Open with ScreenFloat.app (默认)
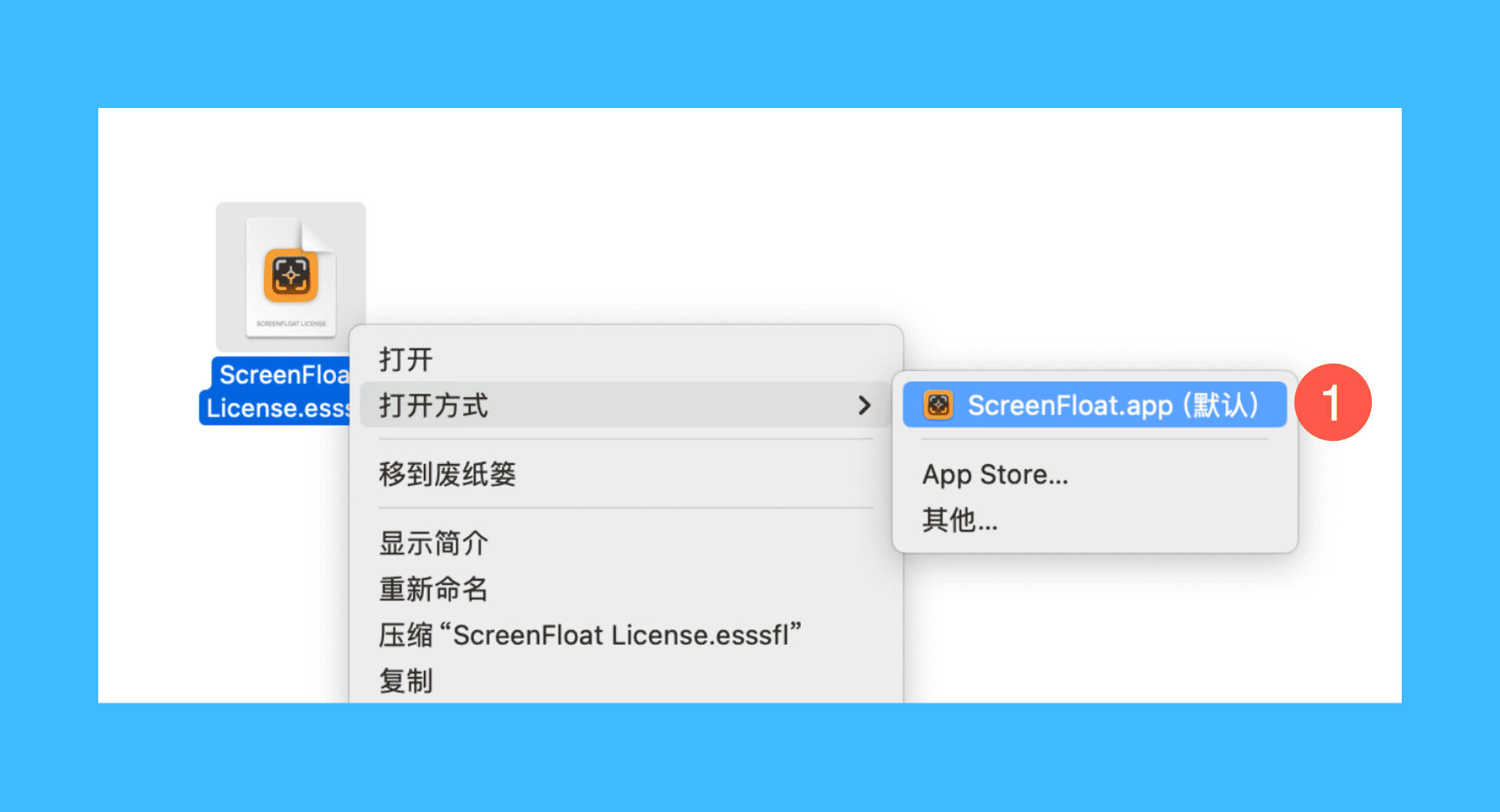 click(1094, 405)
